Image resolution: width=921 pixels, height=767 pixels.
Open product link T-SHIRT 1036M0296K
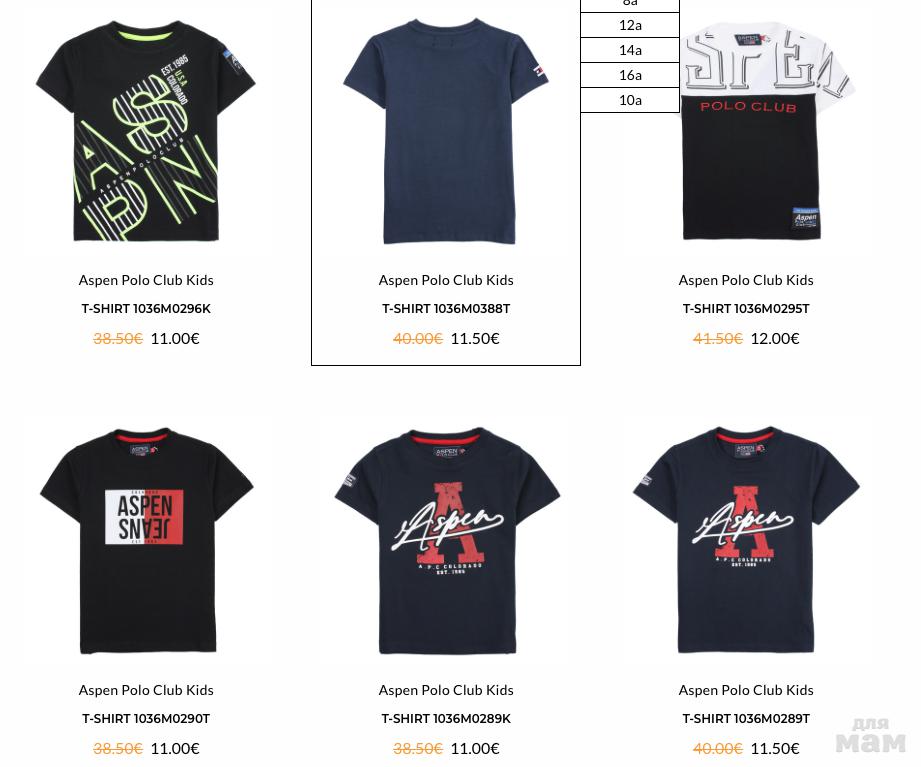coord(146,308)
